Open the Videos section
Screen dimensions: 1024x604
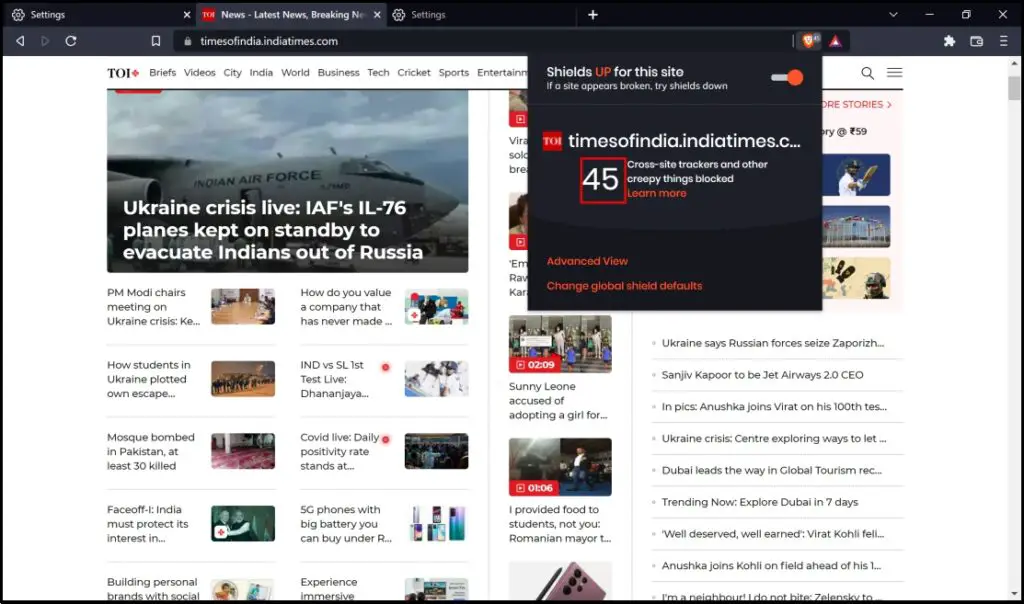[199, 72]
